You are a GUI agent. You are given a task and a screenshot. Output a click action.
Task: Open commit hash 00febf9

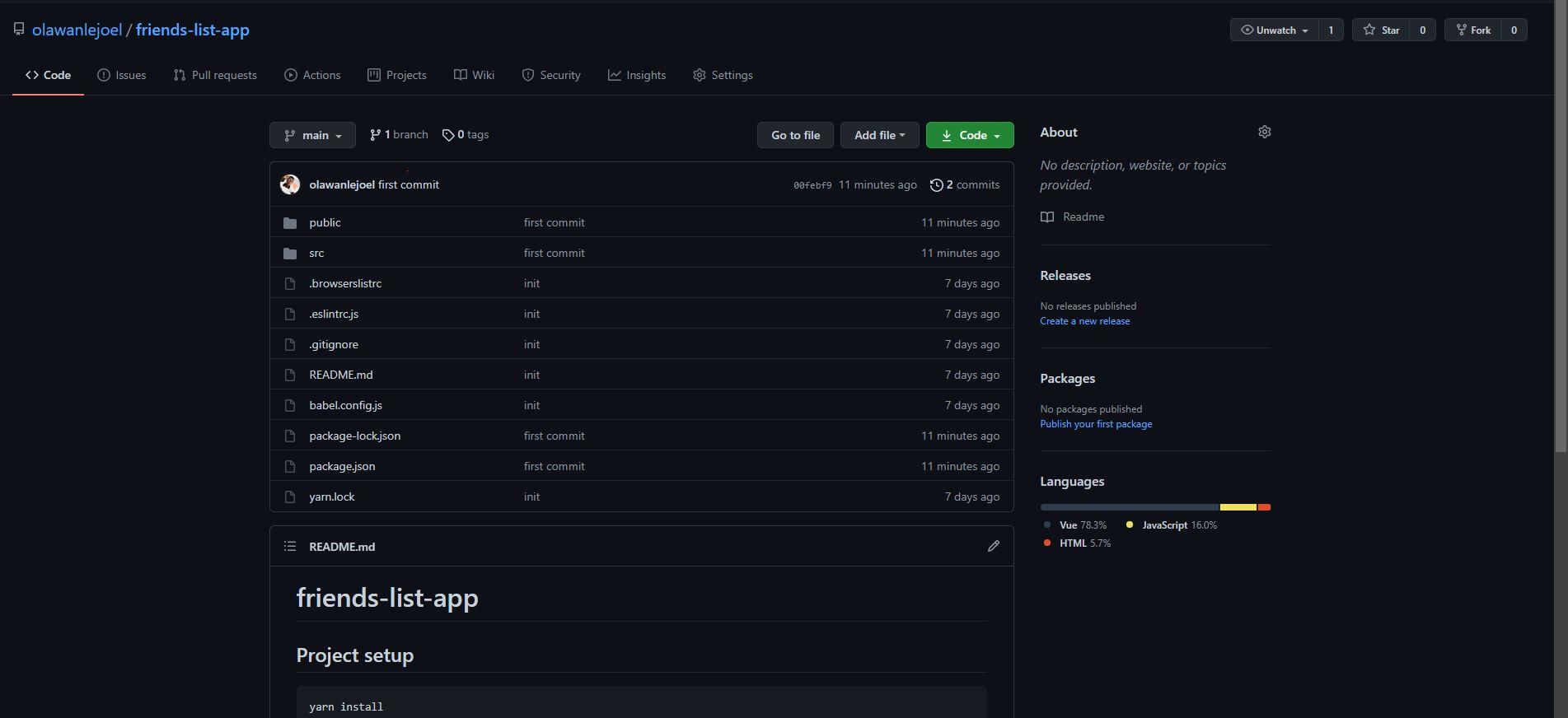[x=812, y=185]
